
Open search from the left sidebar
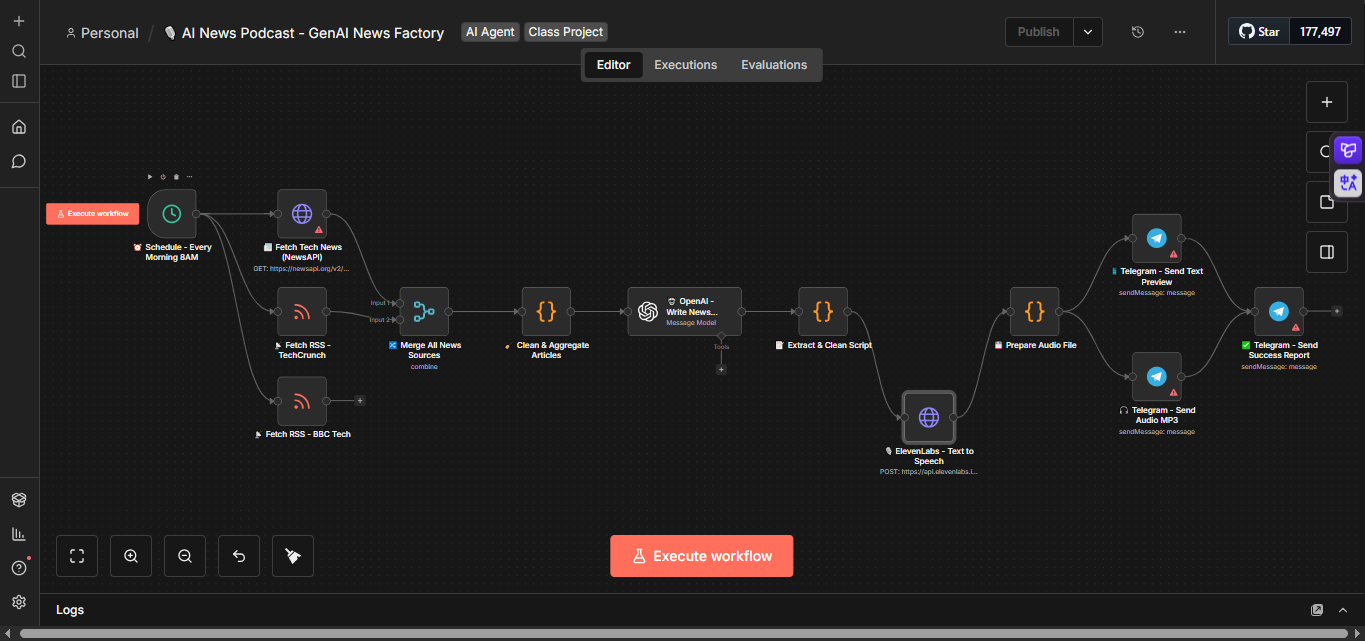click(x=19, y=51)
